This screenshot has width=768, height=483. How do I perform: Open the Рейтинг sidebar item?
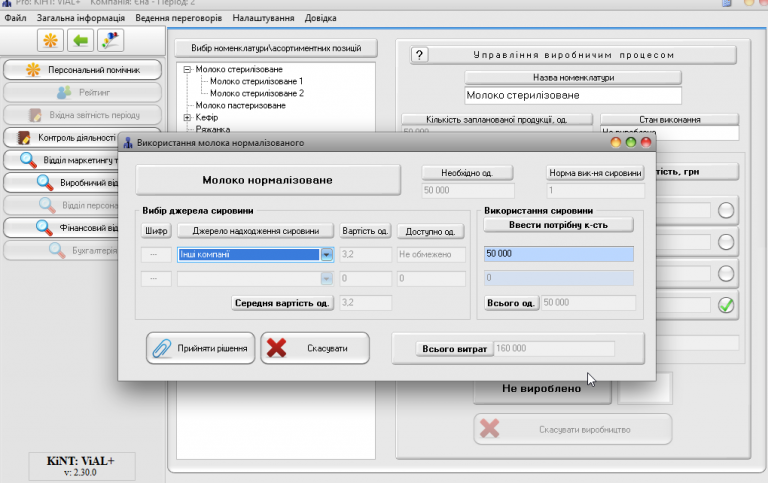pyautogui.click(x=82, y=92)
